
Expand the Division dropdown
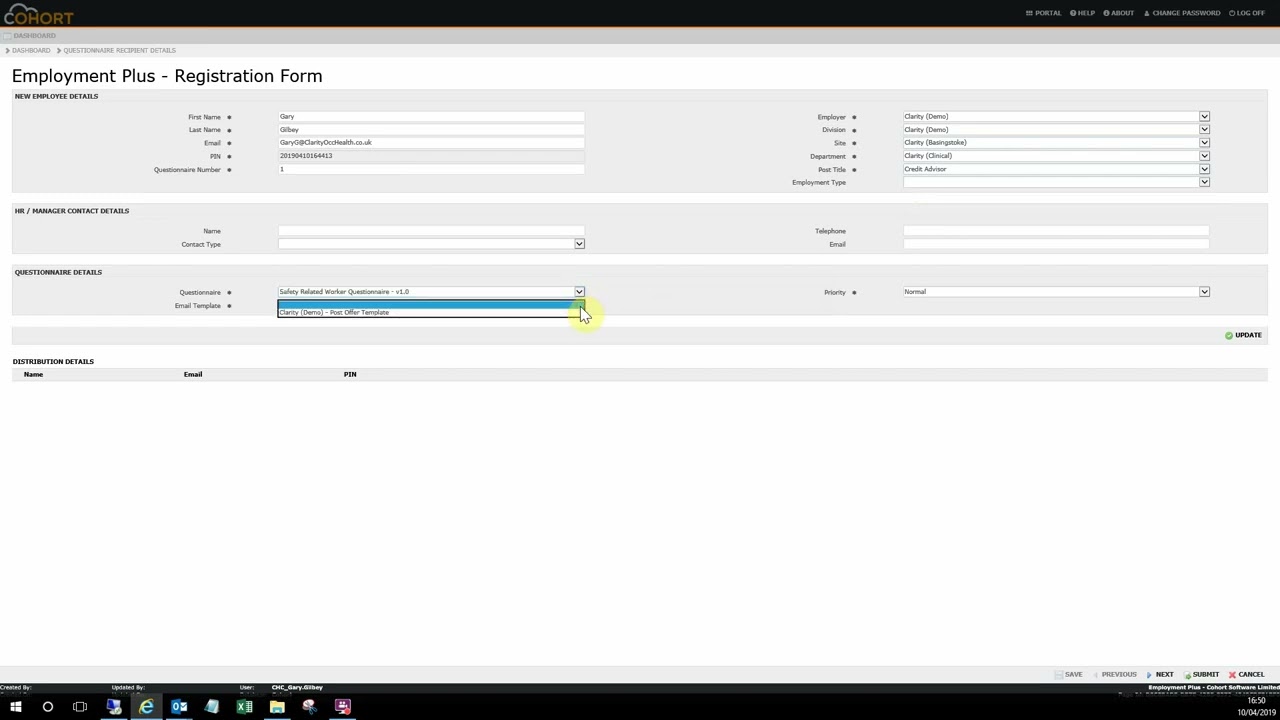[1204, 130]
